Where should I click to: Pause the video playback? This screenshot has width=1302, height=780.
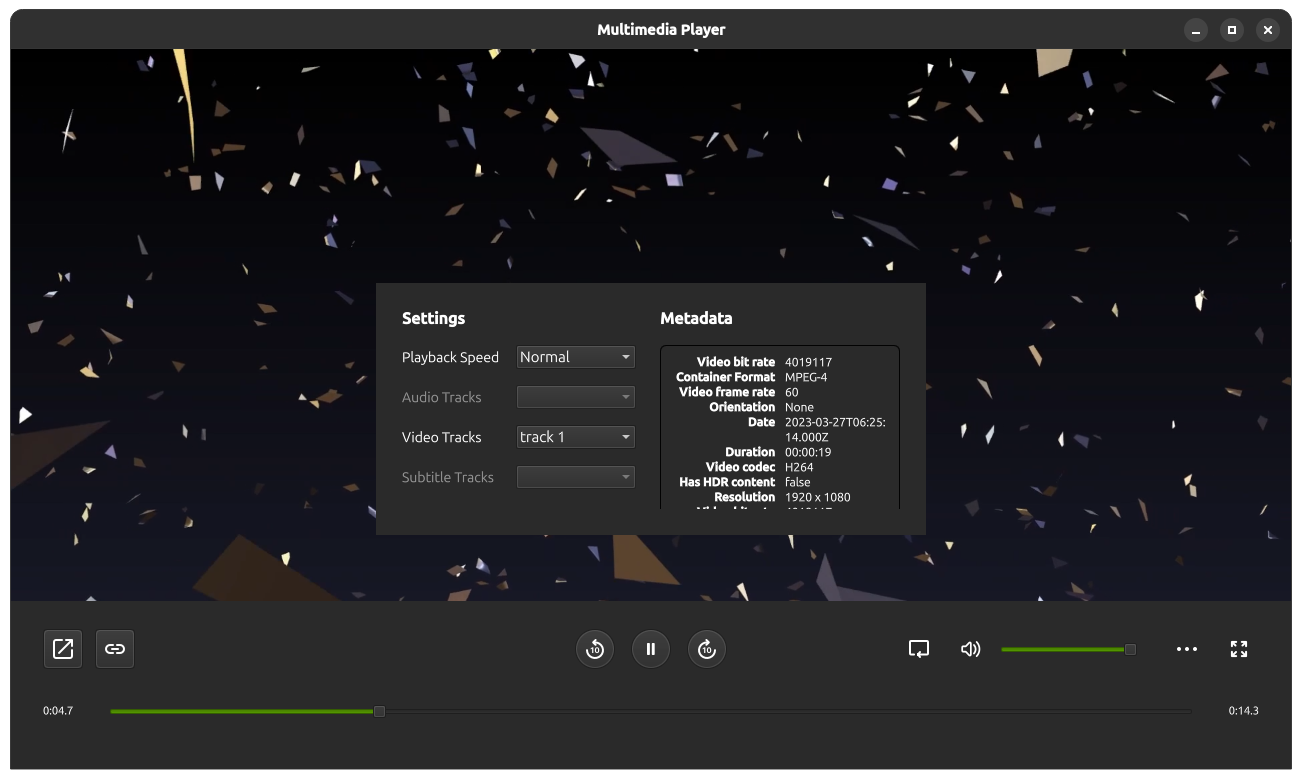tap(651, 649)
